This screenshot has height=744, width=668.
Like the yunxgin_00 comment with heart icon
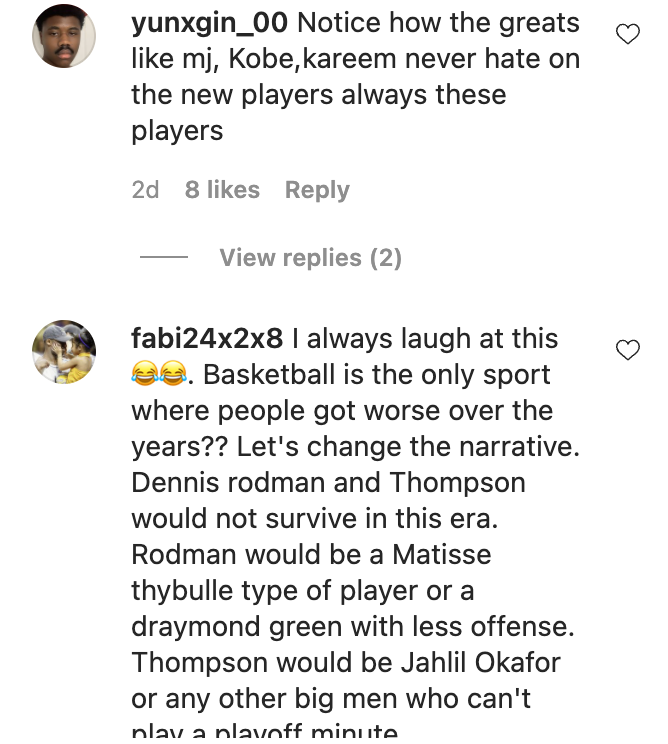pyautogui.click(x=627, y=35)
